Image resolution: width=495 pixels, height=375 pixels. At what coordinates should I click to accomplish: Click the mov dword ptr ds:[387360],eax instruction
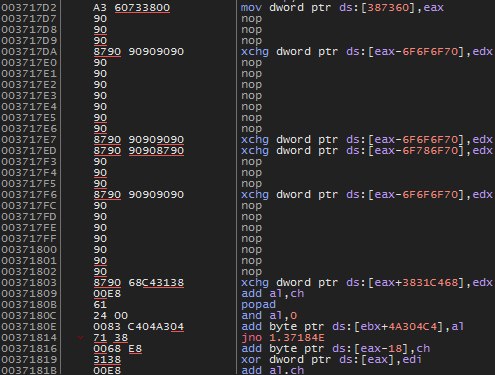342,8
